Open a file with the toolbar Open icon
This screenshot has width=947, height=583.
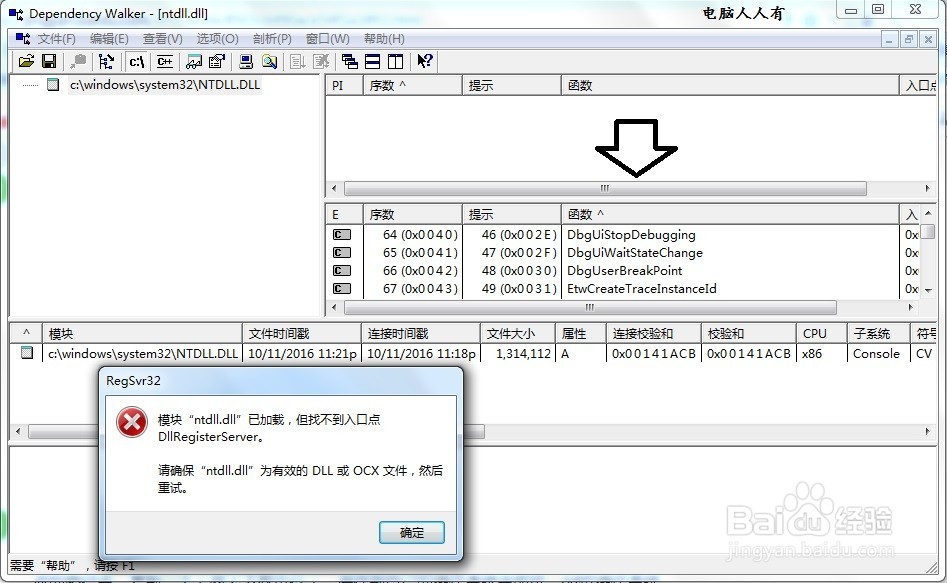tap(26, 61)
